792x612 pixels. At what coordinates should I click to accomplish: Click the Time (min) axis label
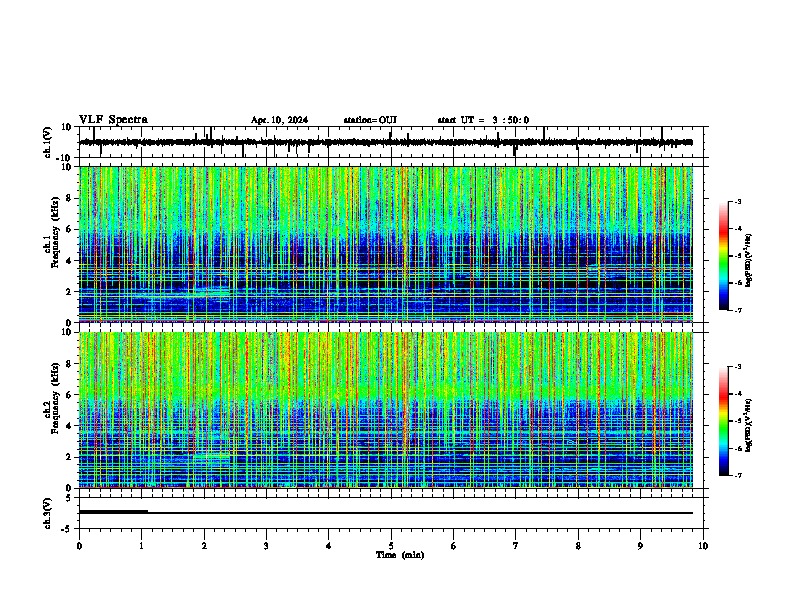400,555
